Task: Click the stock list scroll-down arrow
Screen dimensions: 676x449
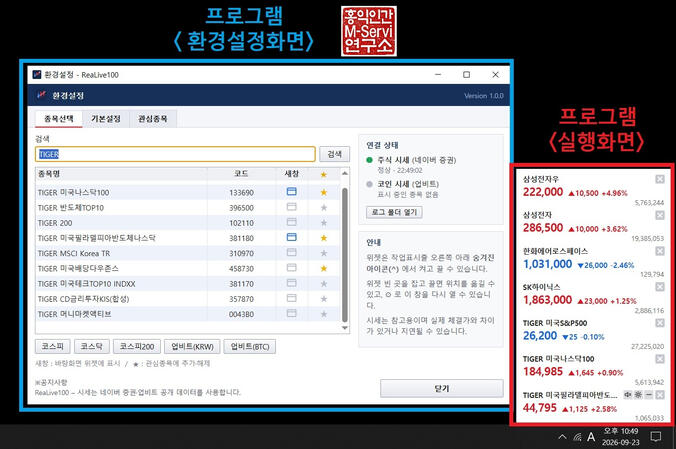Action: tap(344, 328)
